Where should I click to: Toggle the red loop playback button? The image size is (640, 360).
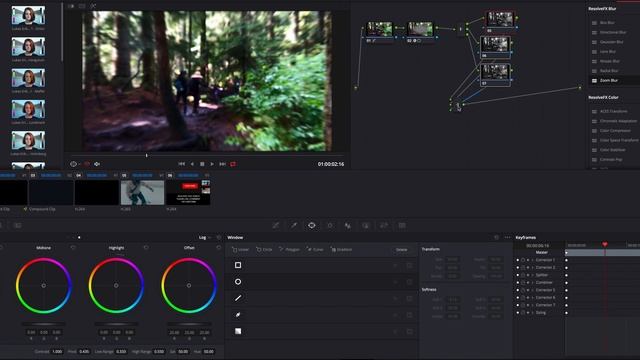(233, 164)
